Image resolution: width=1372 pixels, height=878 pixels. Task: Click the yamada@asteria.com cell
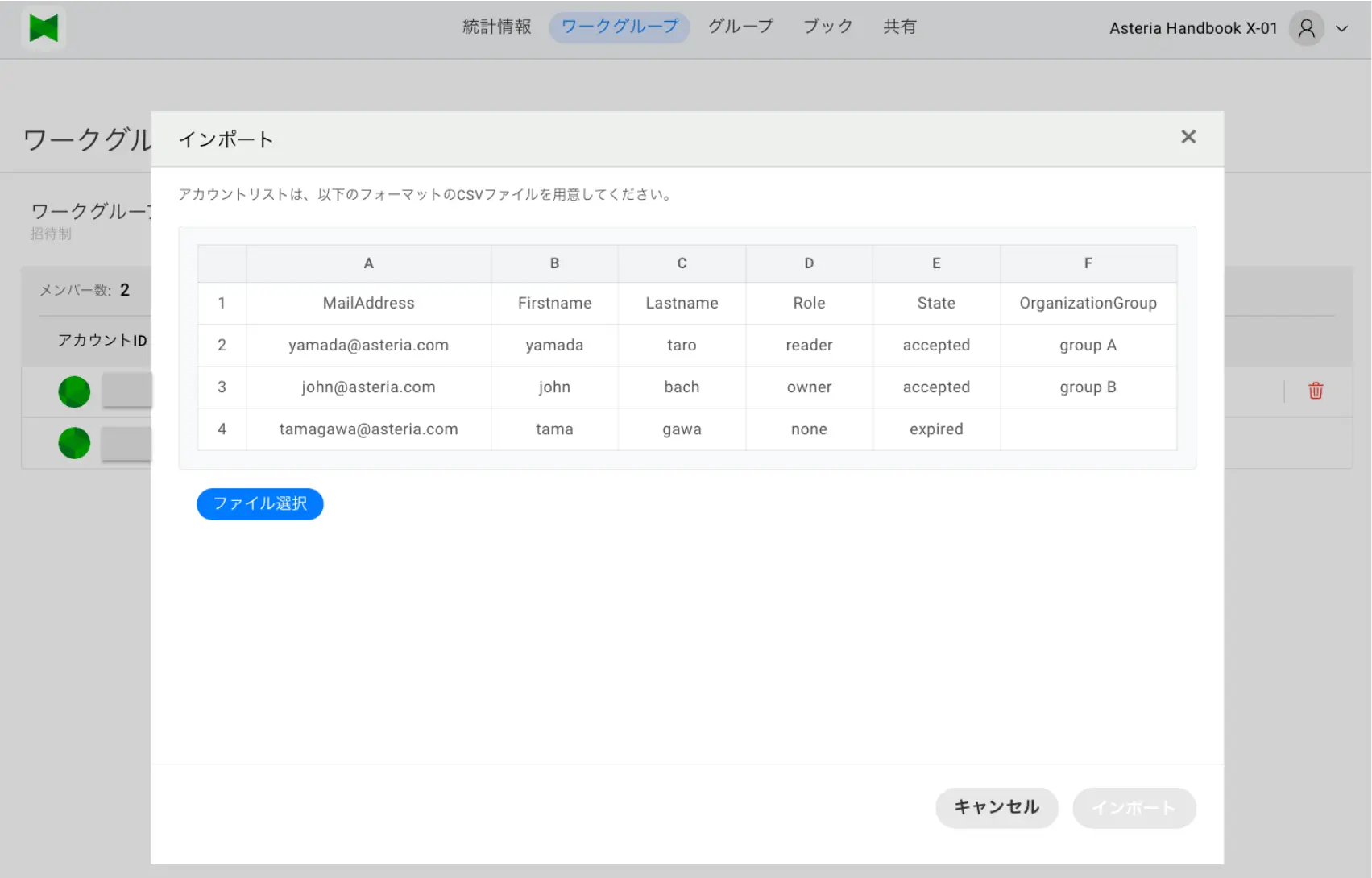coord(369,346)
